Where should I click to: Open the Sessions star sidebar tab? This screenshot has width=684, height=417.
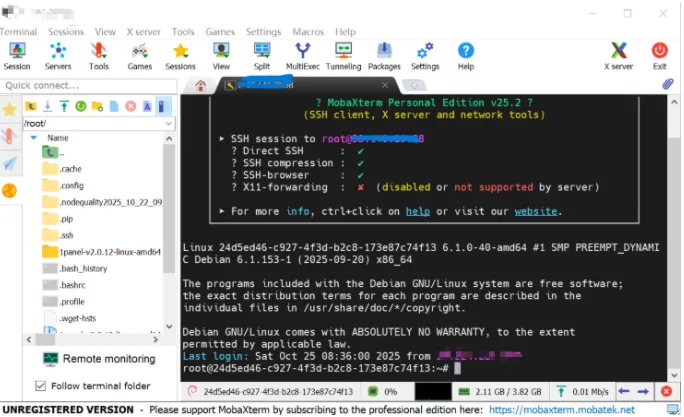(10, 109)
